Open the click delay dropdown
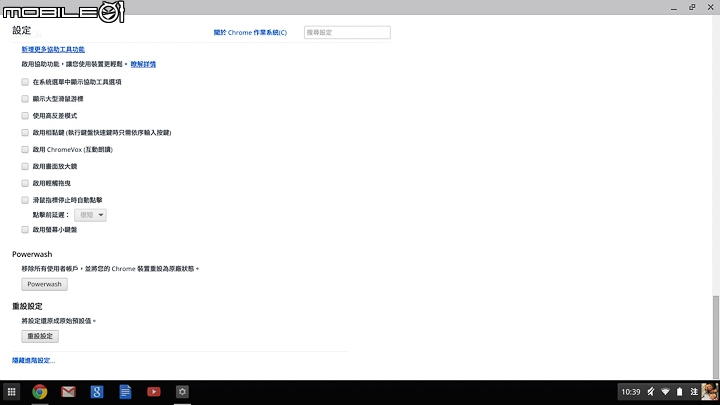720x405 pixels. click(x=90, y=215)
